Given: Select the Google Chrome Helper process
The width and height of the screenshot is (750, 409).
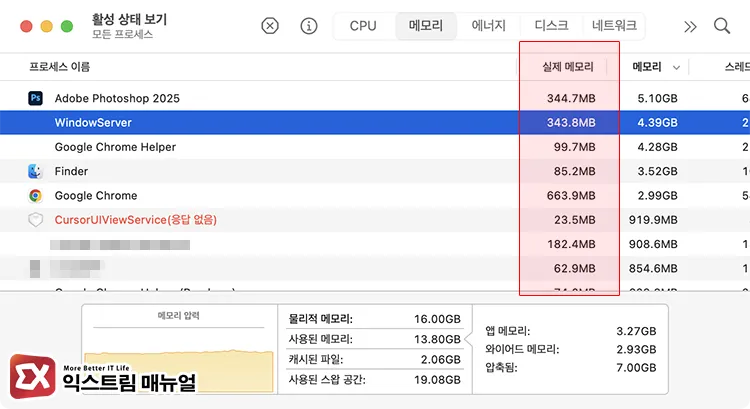Looking at the screenshot, I should point(115,147).
